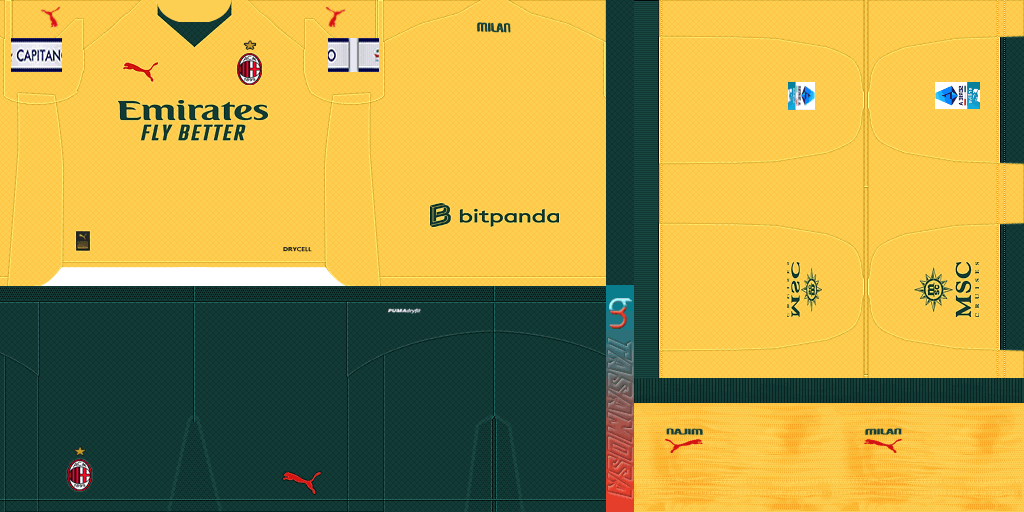Select the FLY BETTER slogan text
This screenshot has width=1024, height=512.
click(x=193, y=132)
